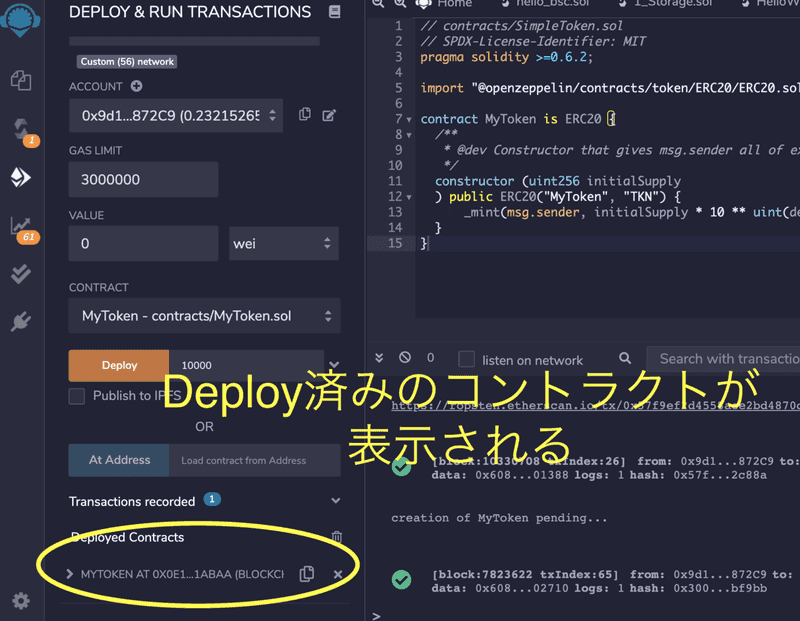The width and height of the screenshot is (800, 621).
Task: Open the CONTRACT selection dropdown
Action: 204,316
